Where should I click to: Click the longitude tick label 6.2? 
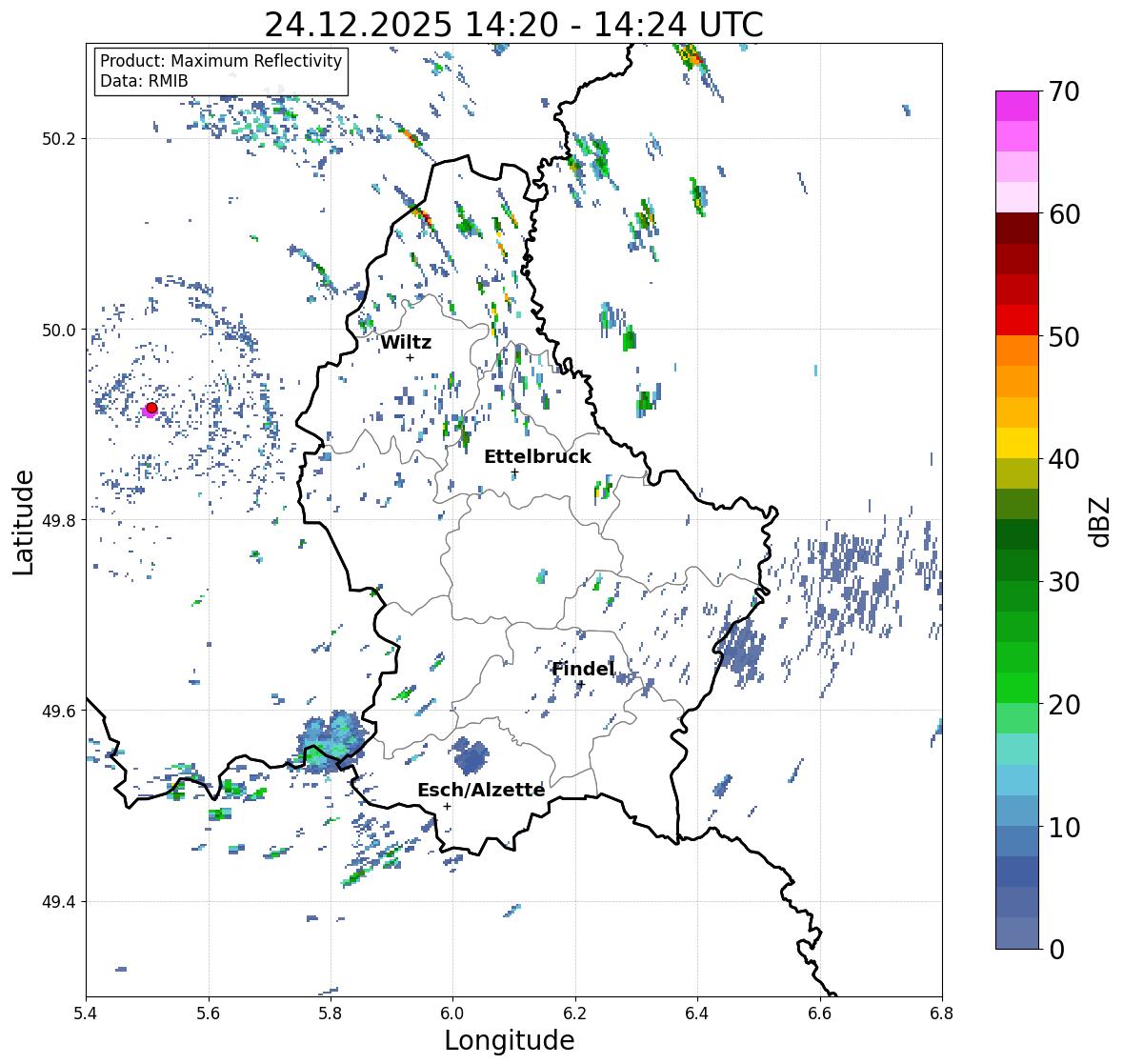tap(575, 1014)
